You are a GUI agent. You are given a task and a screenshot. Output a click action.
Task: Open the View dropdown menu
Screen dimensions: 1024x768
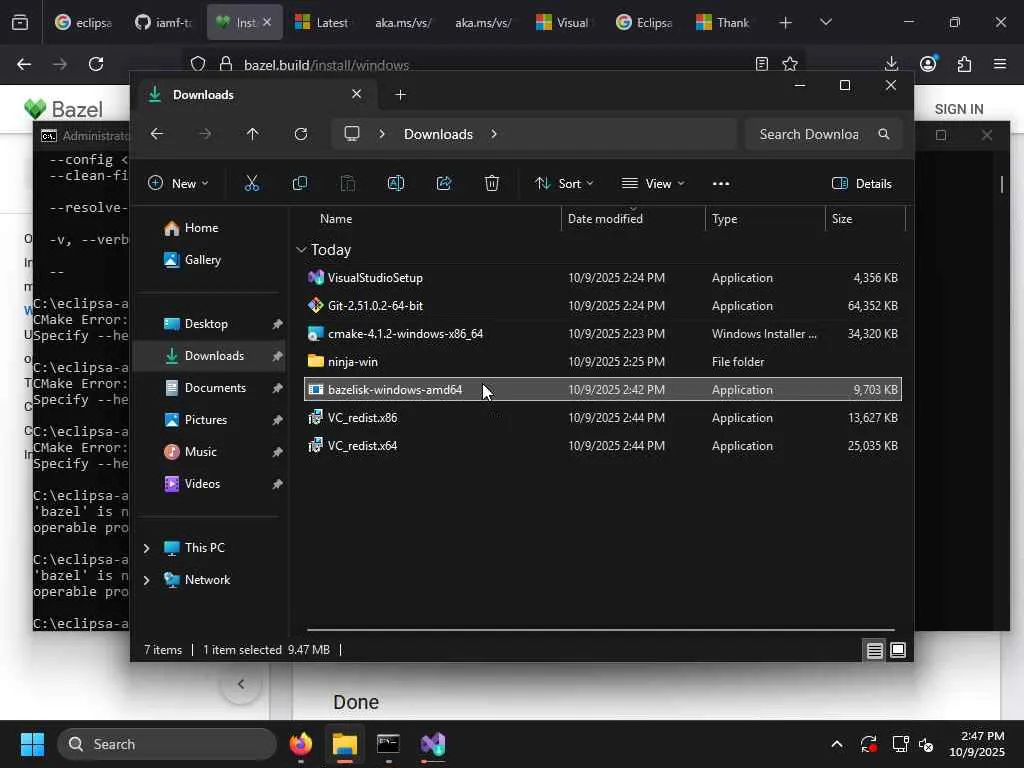pyautogui.click(x=653, y=184)
